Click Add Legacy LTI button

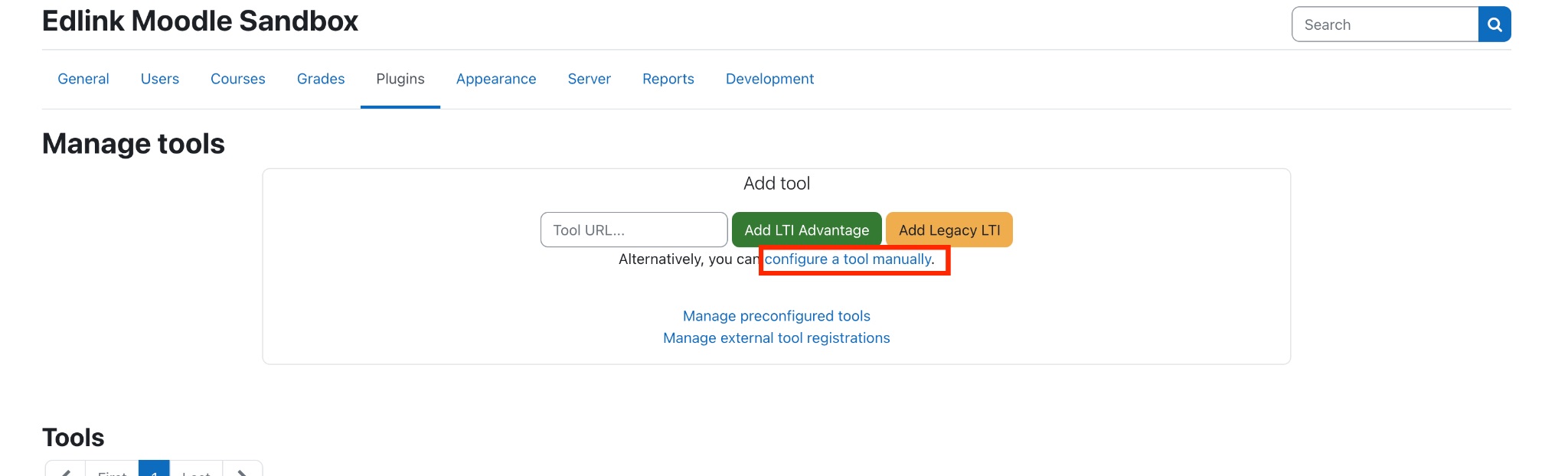pos(949,230)
